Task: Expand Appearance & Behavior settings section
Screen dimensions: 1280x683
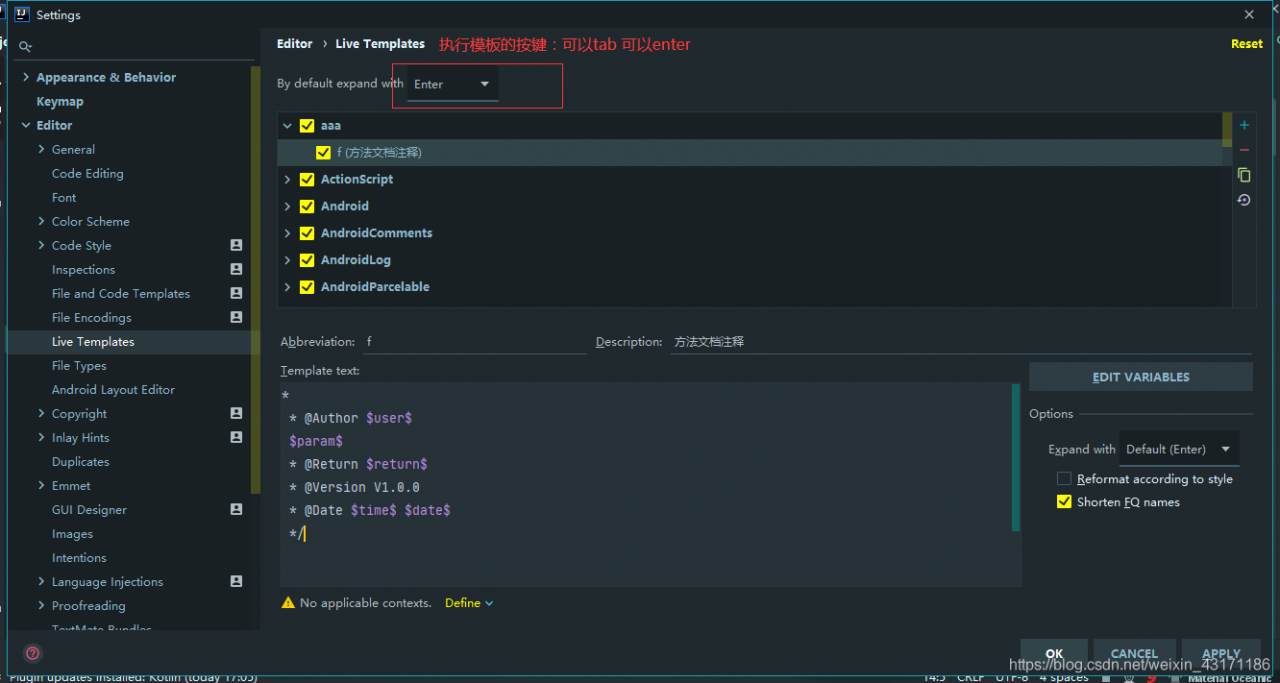Action: click(x=26, y=77)
